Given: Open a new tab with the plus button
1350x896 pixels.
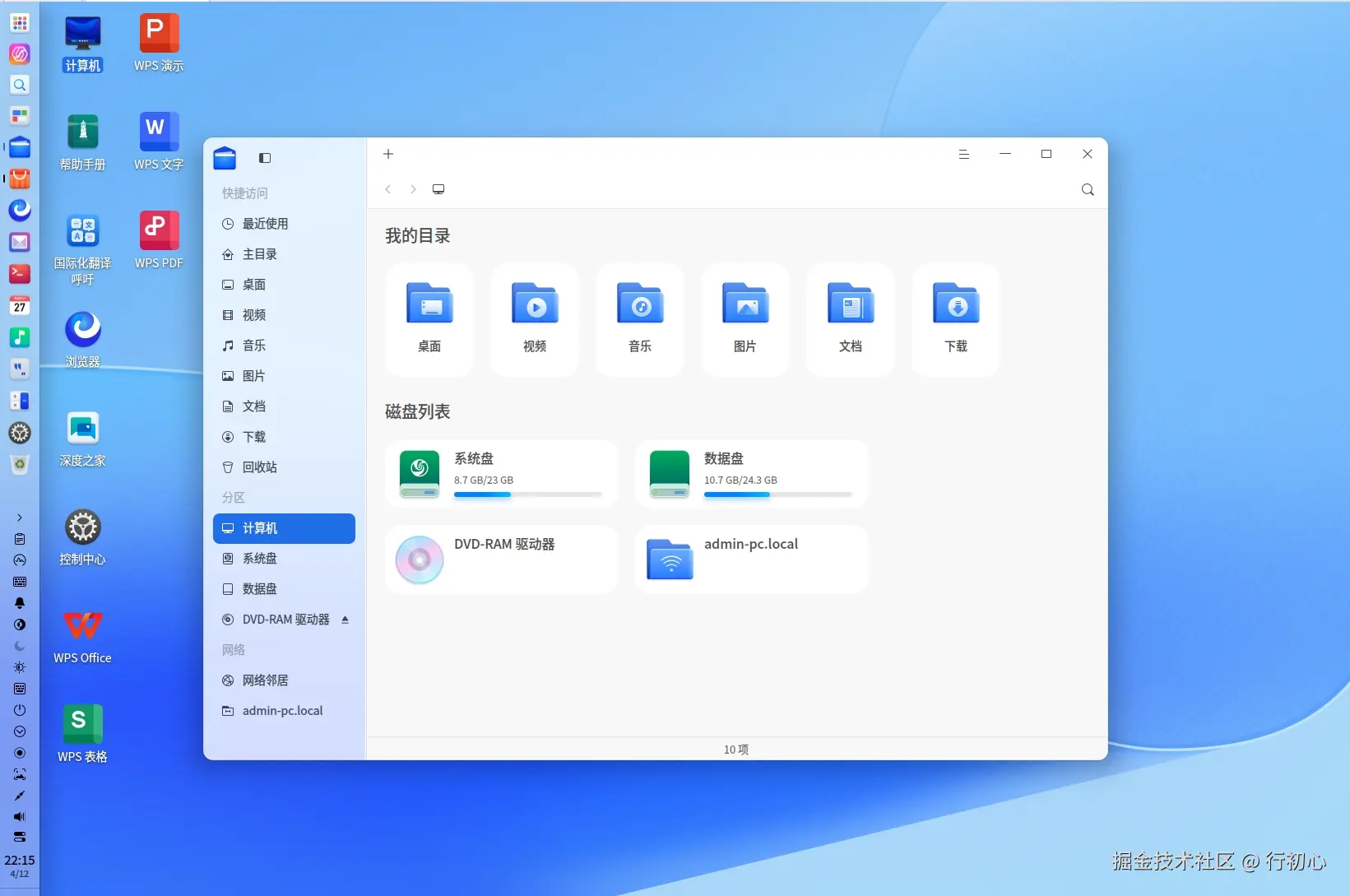Looking at the screenshot, I should point(388,154).
